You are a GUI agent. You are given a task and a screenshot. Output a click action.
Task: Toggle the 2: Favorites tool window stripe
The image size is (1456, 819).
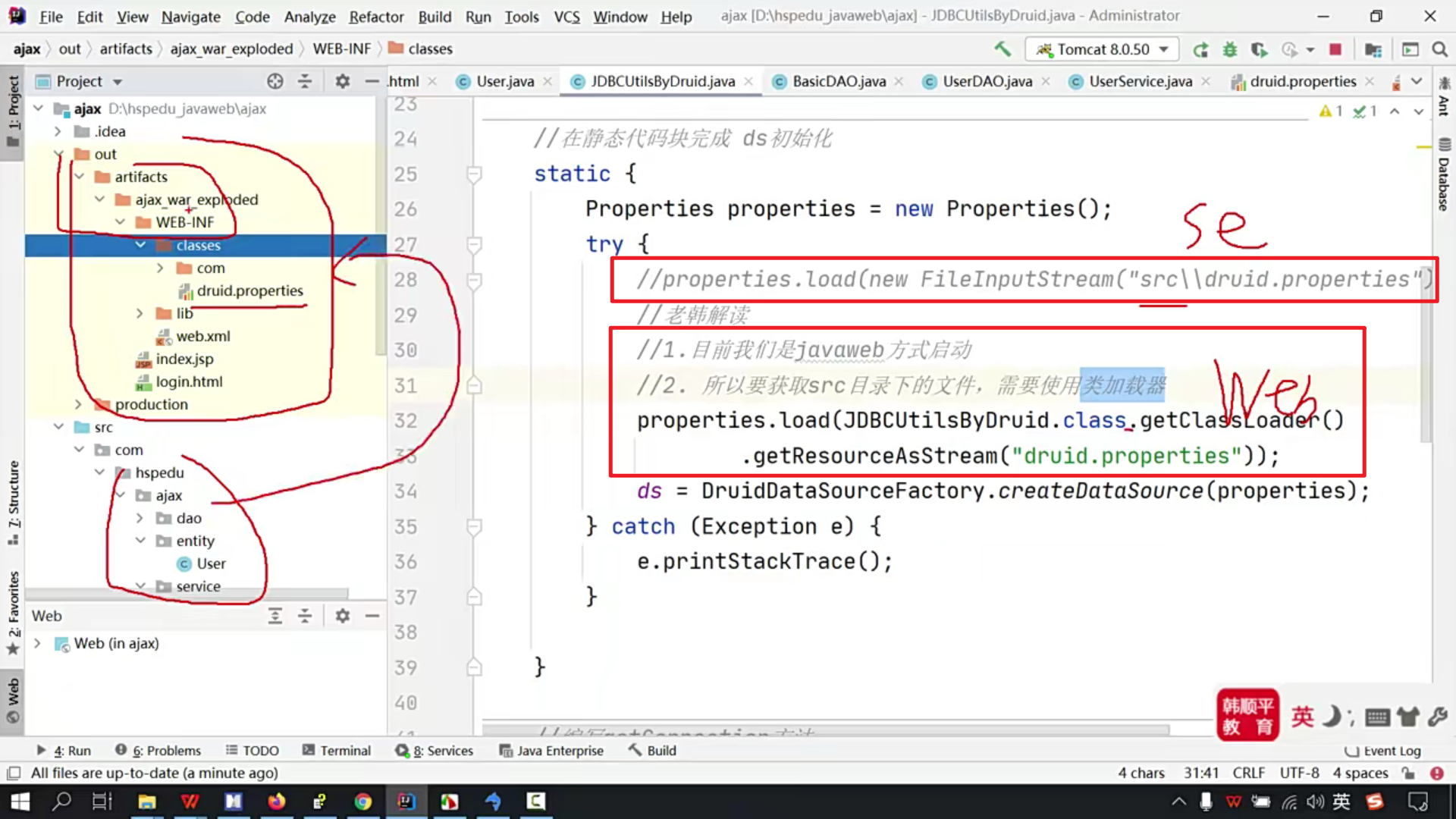pyautogui.click(x=13, y=613)
